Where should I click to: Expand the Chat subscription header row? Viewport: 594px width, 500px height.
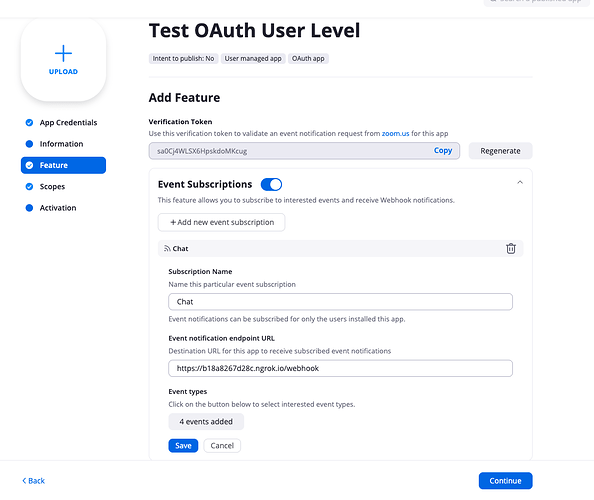(340, 248)
